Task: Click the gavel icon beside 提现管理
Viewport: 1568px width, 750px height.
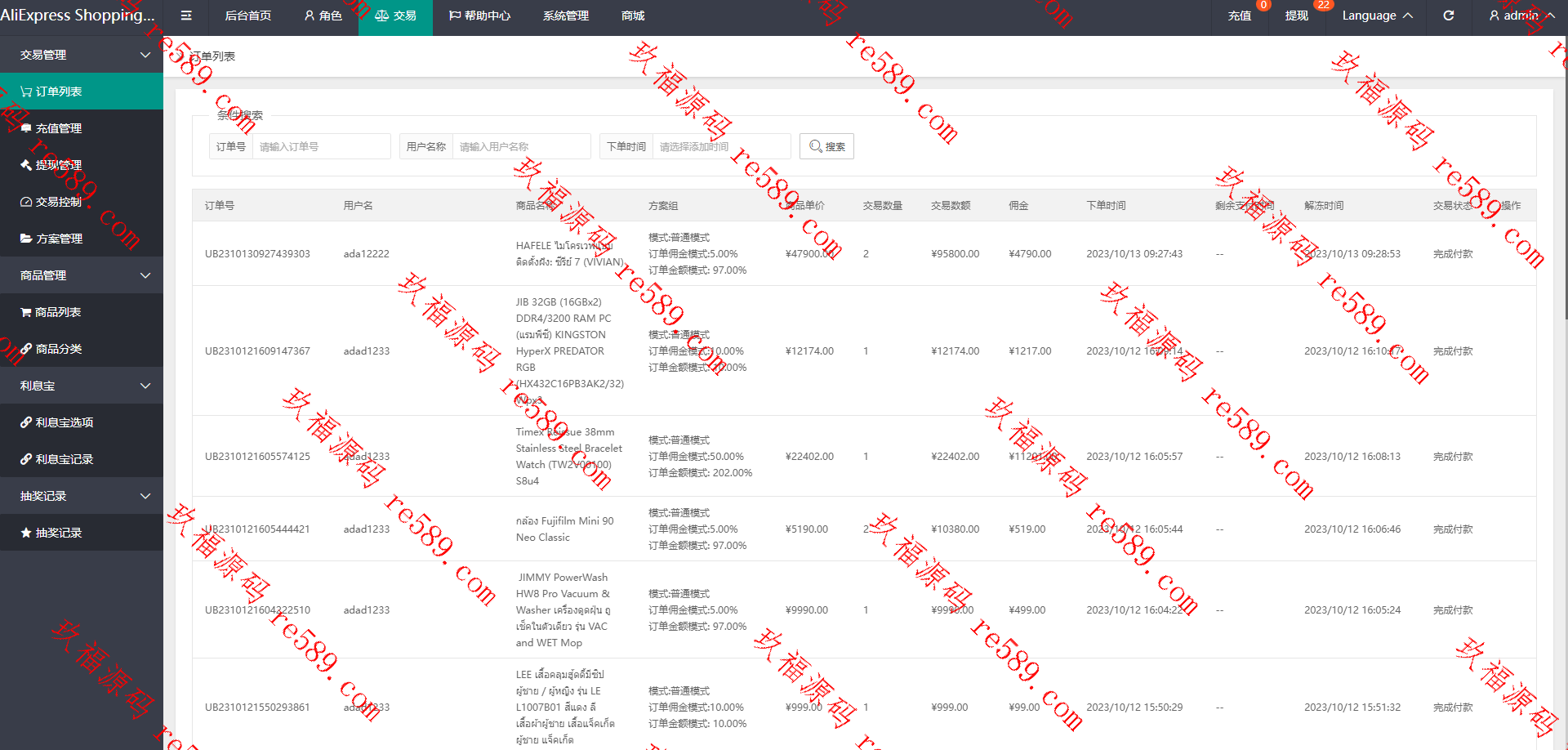Action: tap(26, 165)
